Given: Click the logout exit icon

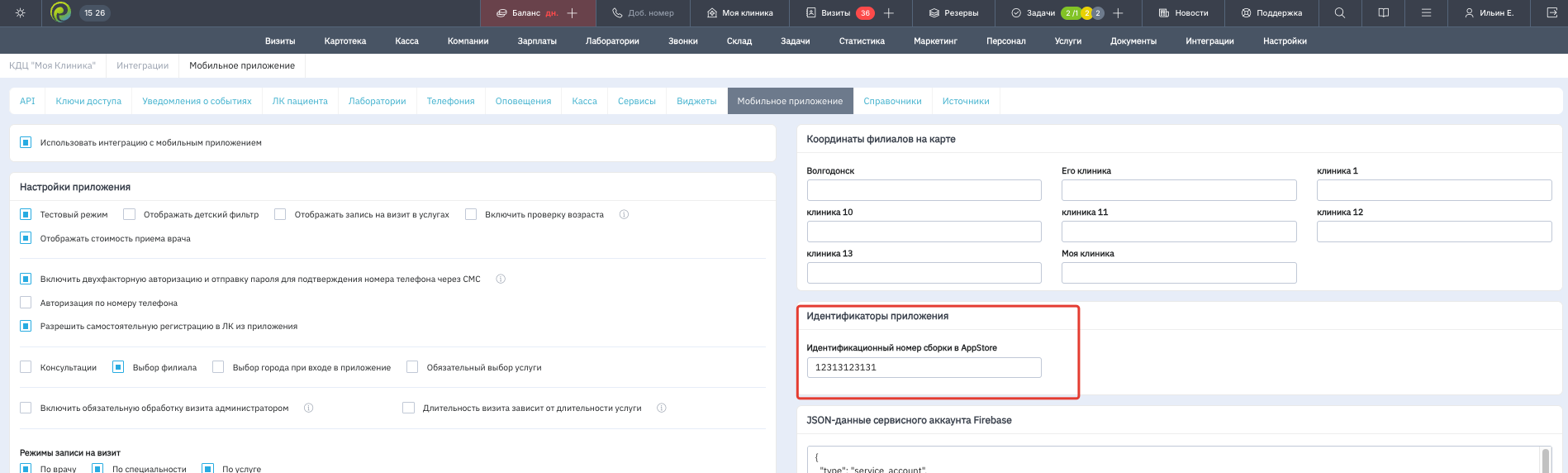Looking at the screenshot, I should click(x=1551, y=13).
